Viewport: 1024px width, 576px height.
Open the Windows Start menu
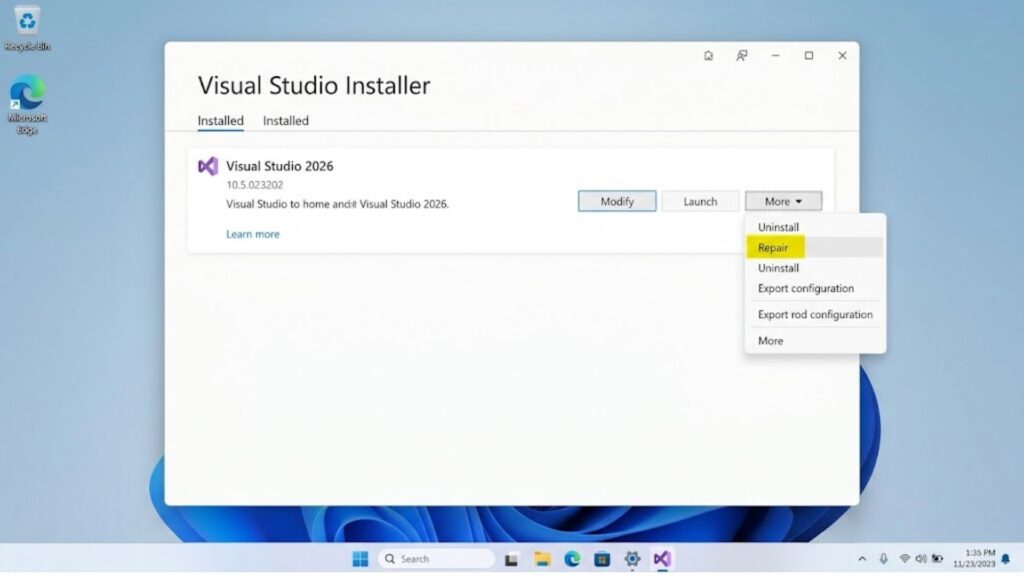[x=360, y=559]
